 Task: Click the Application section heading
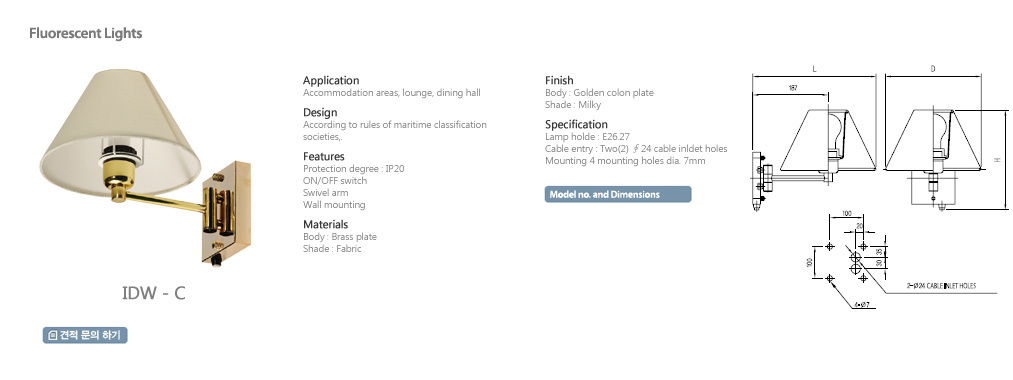[x=331, y=81]
